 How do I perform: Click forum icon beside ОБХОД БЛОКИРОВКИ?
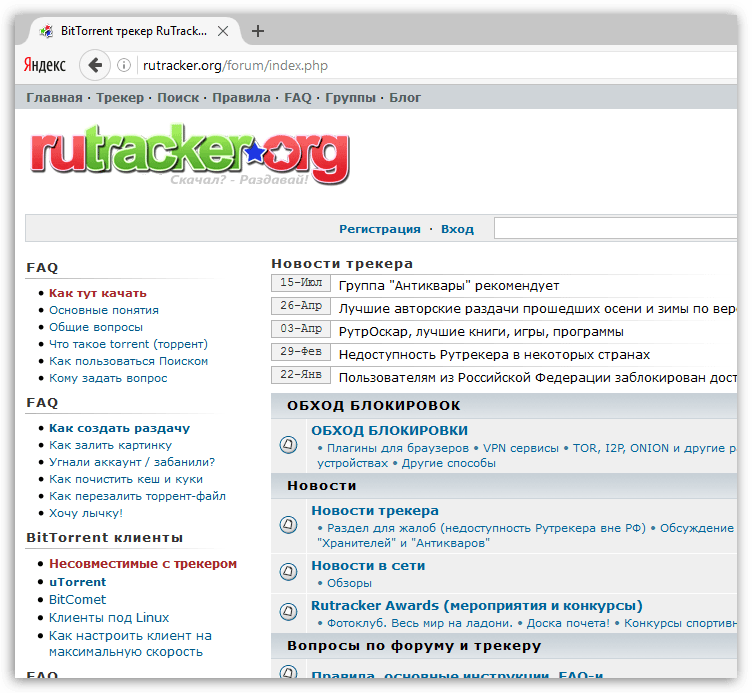tap(288, 445)
